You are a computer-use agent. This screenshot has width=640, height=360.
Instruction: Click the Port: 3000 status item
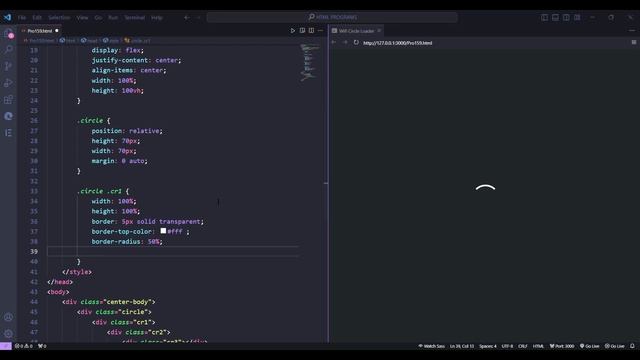pyautogui.click(x=562, y=346)
